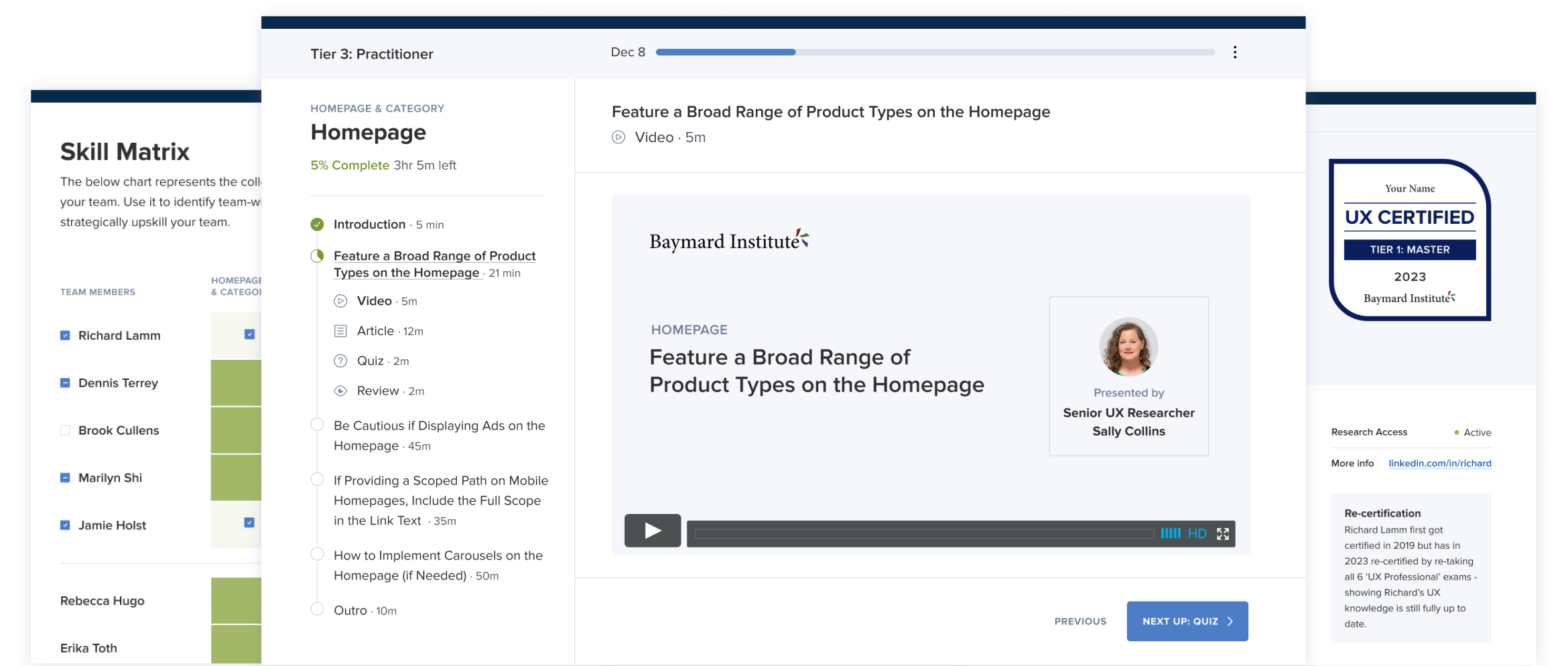This screenshot has width=1568, height=666.
Task: Open the Introduction lesson
Action: click(x=369, y=224)
